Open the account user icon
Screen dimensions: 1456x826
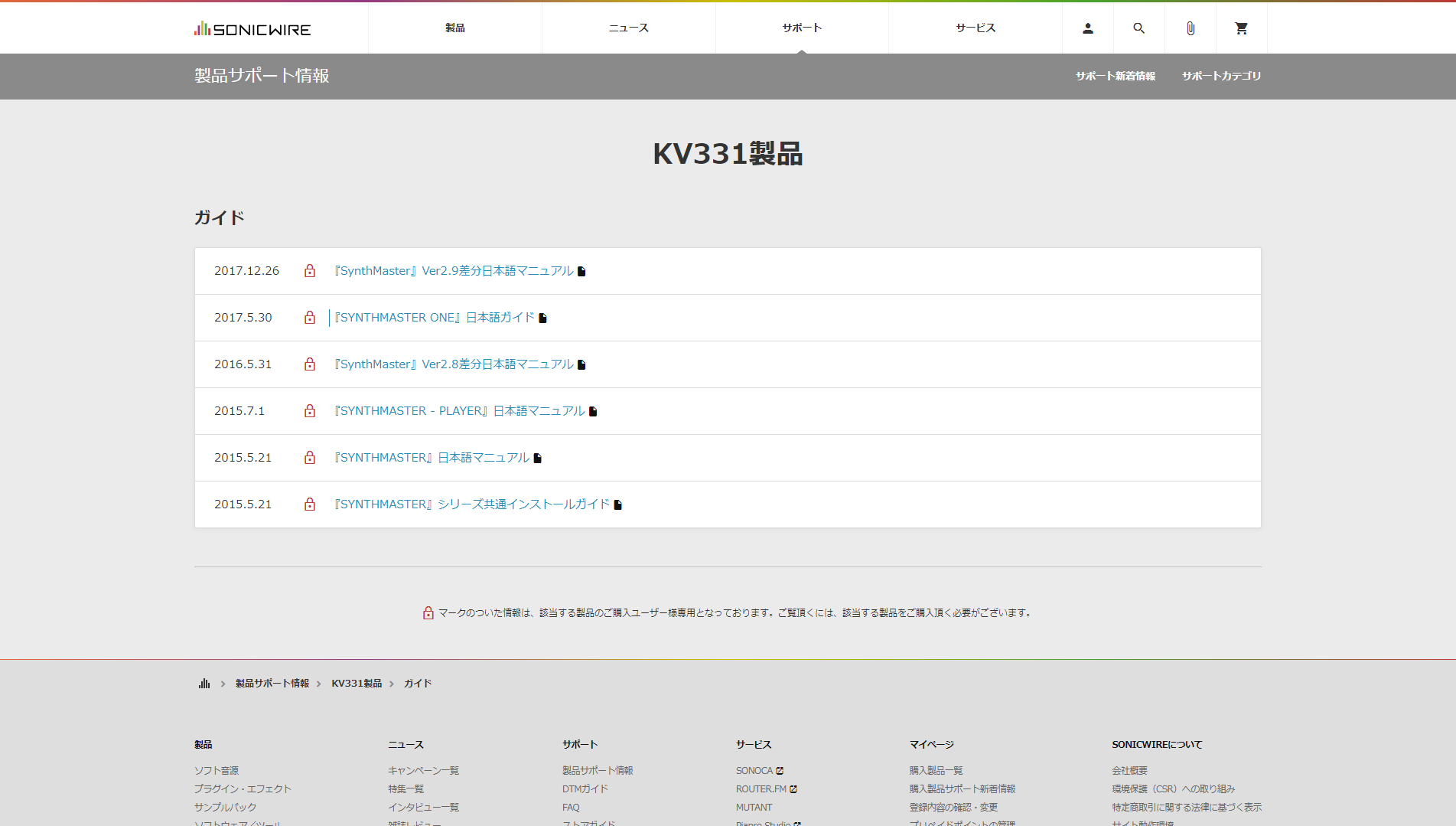(x=1087, y=28)
